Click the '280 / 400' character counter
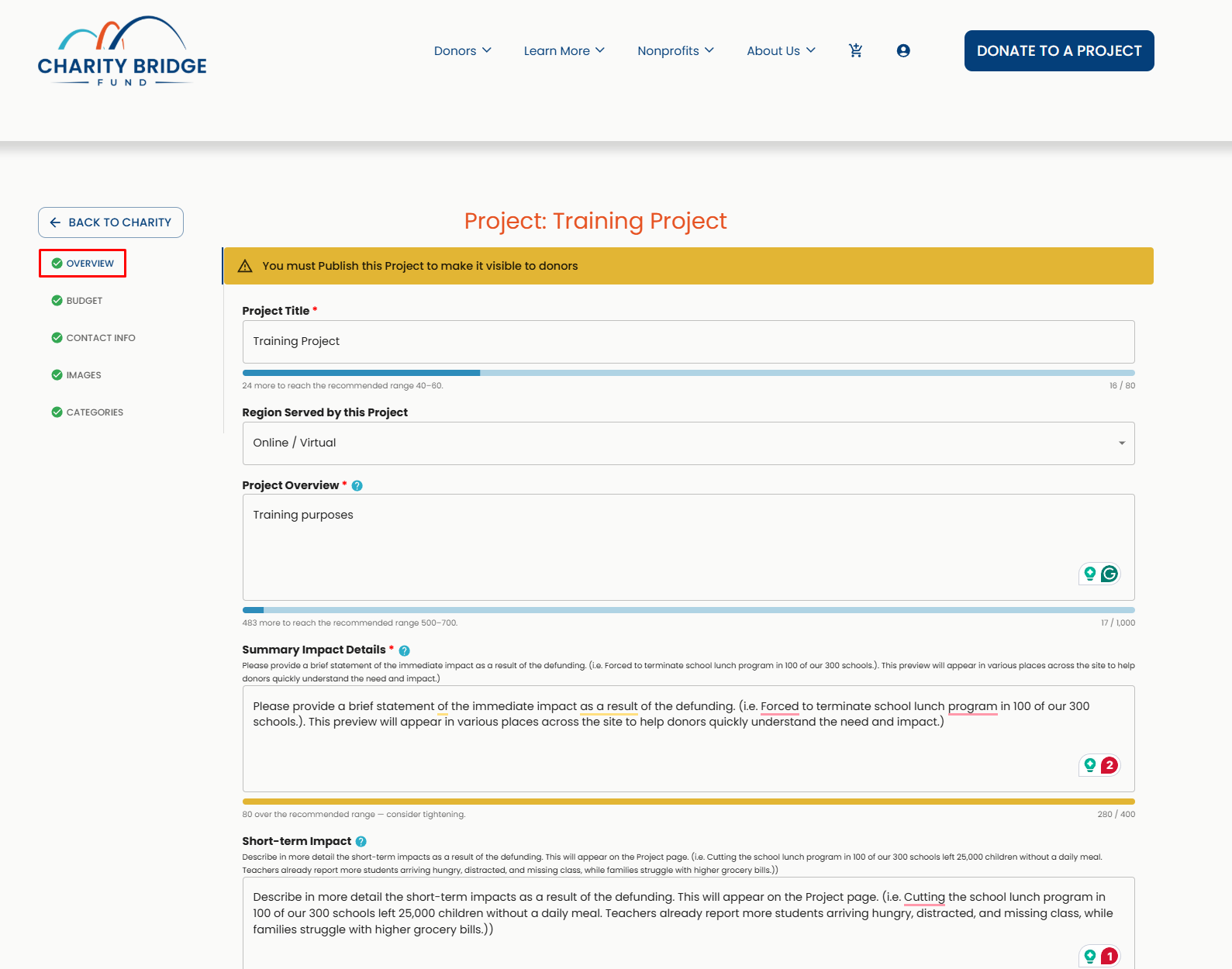The image size is (1232, 969). (x=1116, y=815)
